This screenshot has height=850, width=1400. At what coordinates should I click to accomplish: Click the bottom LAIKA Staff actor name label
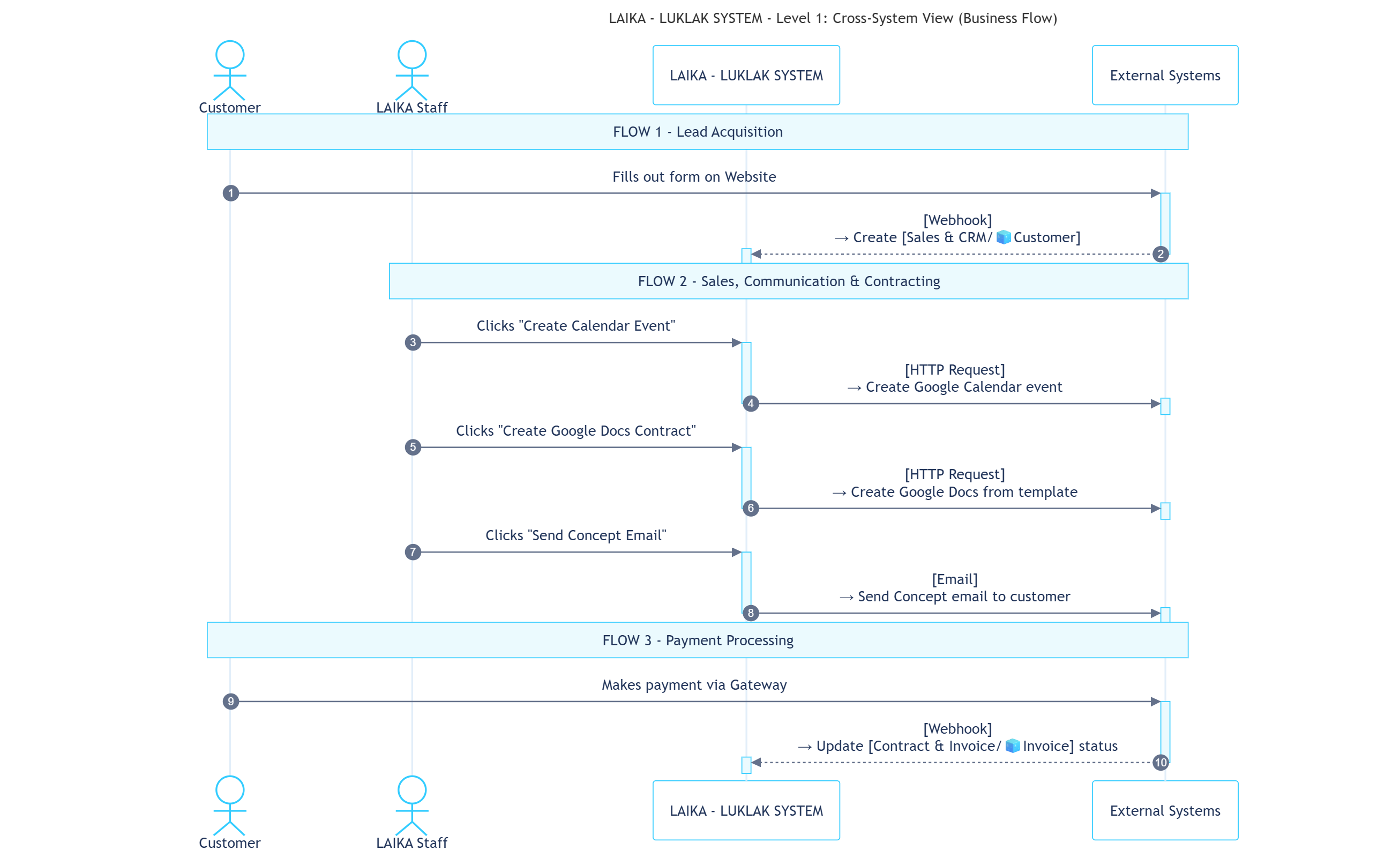(x=412, y=842)
